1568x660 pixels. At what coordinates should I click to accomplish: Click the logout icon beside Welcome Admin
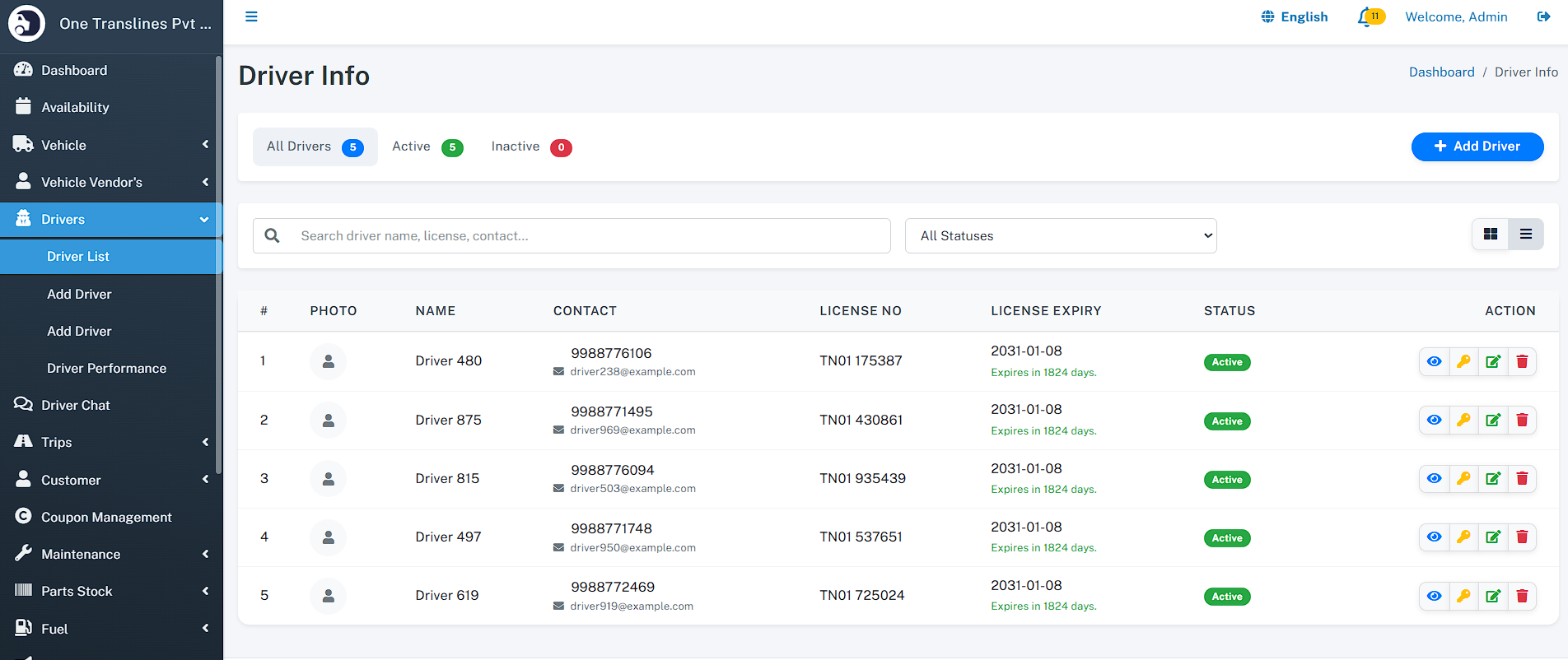1543,17
